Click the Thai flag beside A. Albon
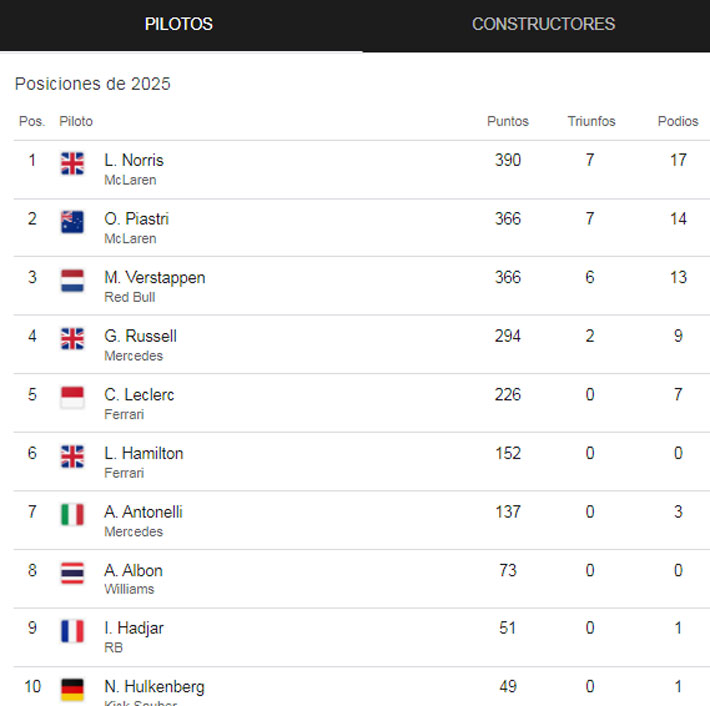The height and width of the screenshot is (706, 710). tap(72, 573)
